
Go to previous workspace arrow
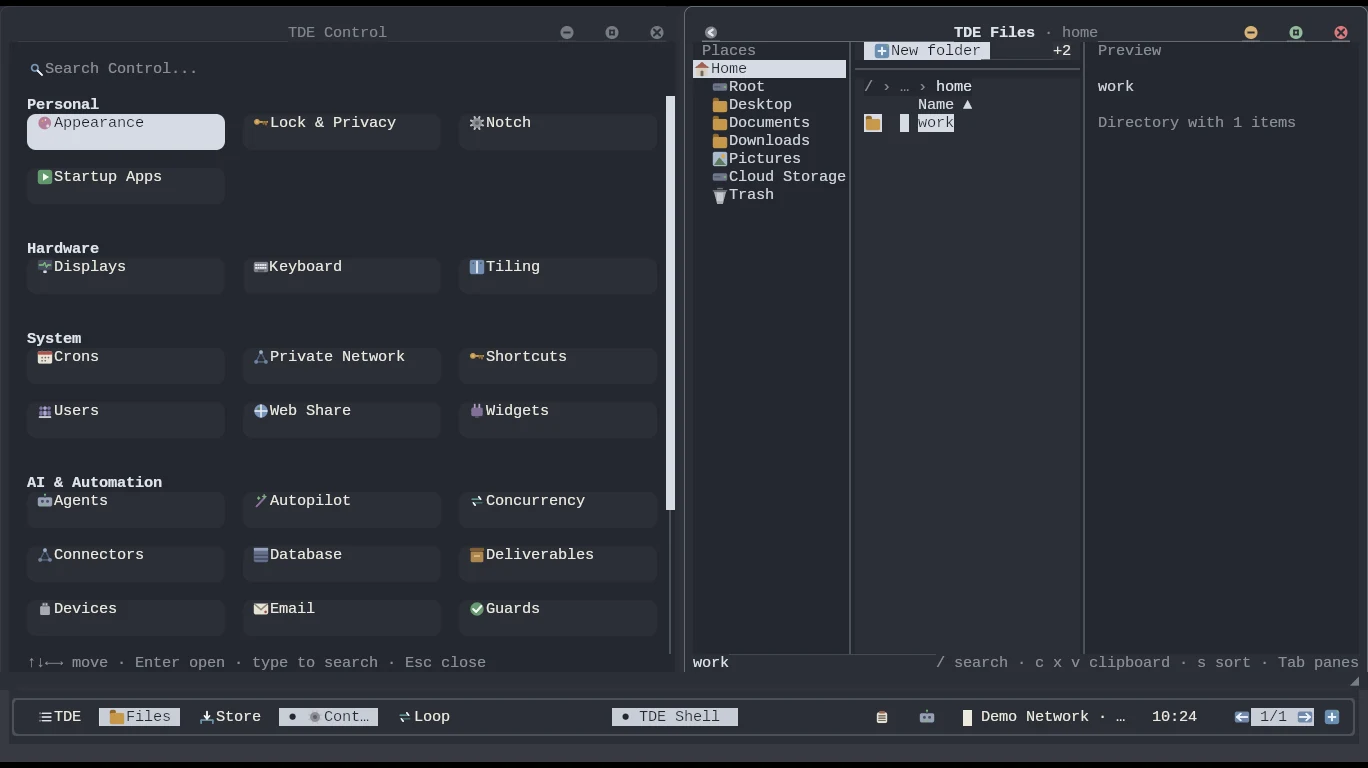click(x=1242, y=717)
